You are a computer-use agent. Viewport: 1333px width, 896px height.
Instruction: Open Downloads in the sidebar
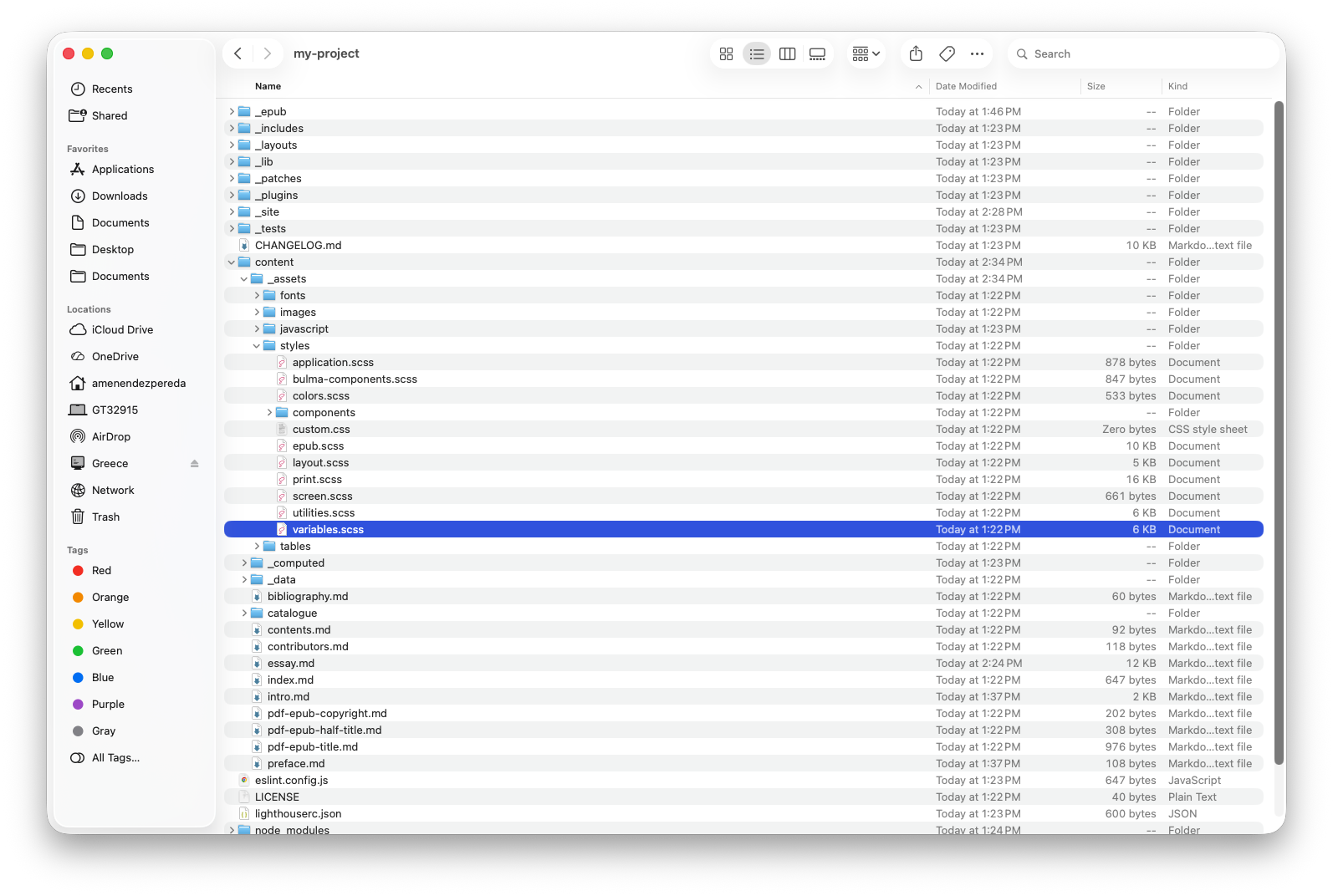click(120, 196)
